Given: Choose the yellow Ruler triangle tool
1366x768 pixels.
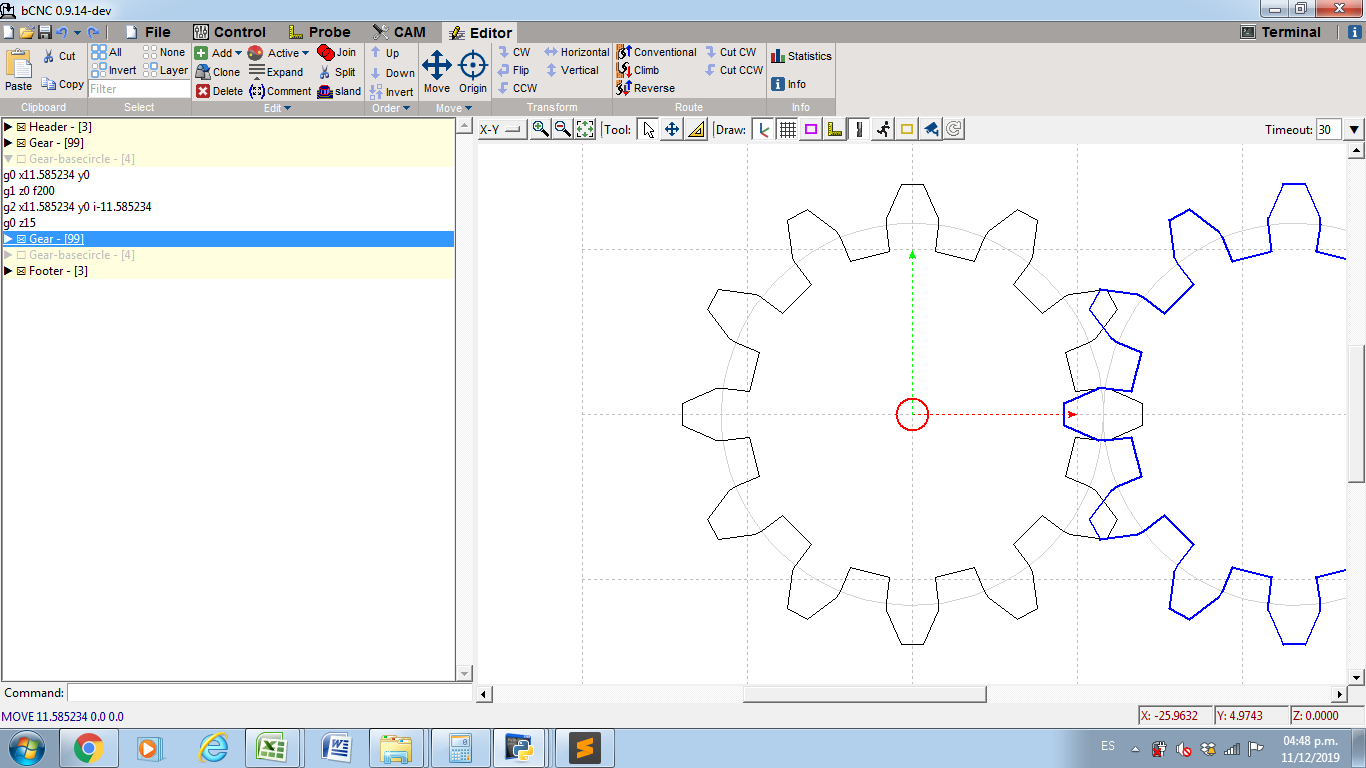Looking at the screenshot, I should click(696, 129).
